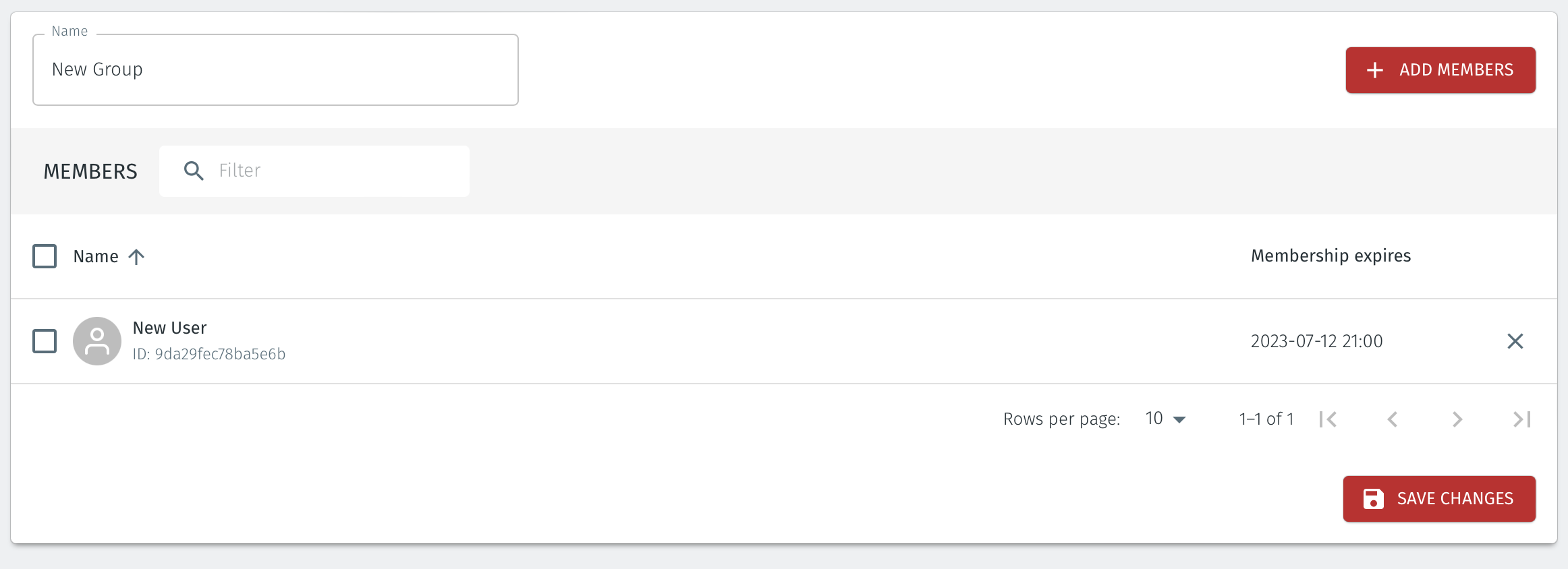
Task: Click the SAVE CHANGES button
Action: click(x=1439, y=499)
